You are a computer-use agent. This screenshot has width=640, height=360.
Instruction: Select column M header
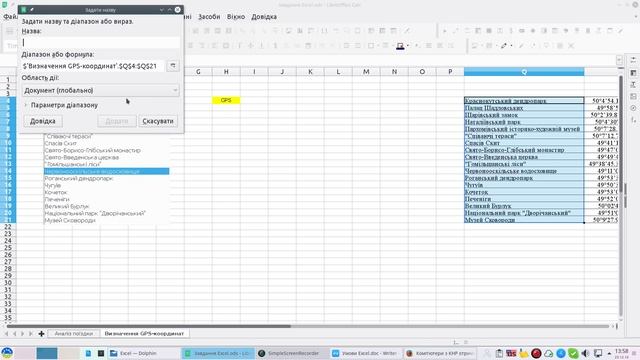click(x=366, y=72)
